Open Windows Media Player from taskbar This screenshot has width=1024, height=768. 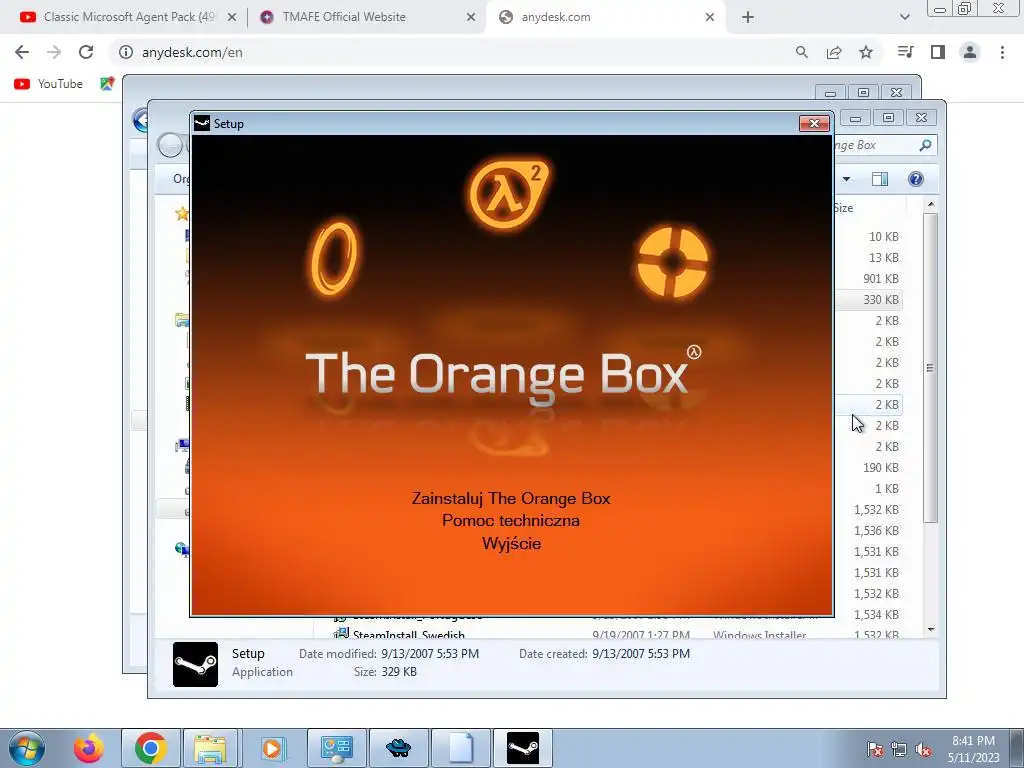pos(272,748)
